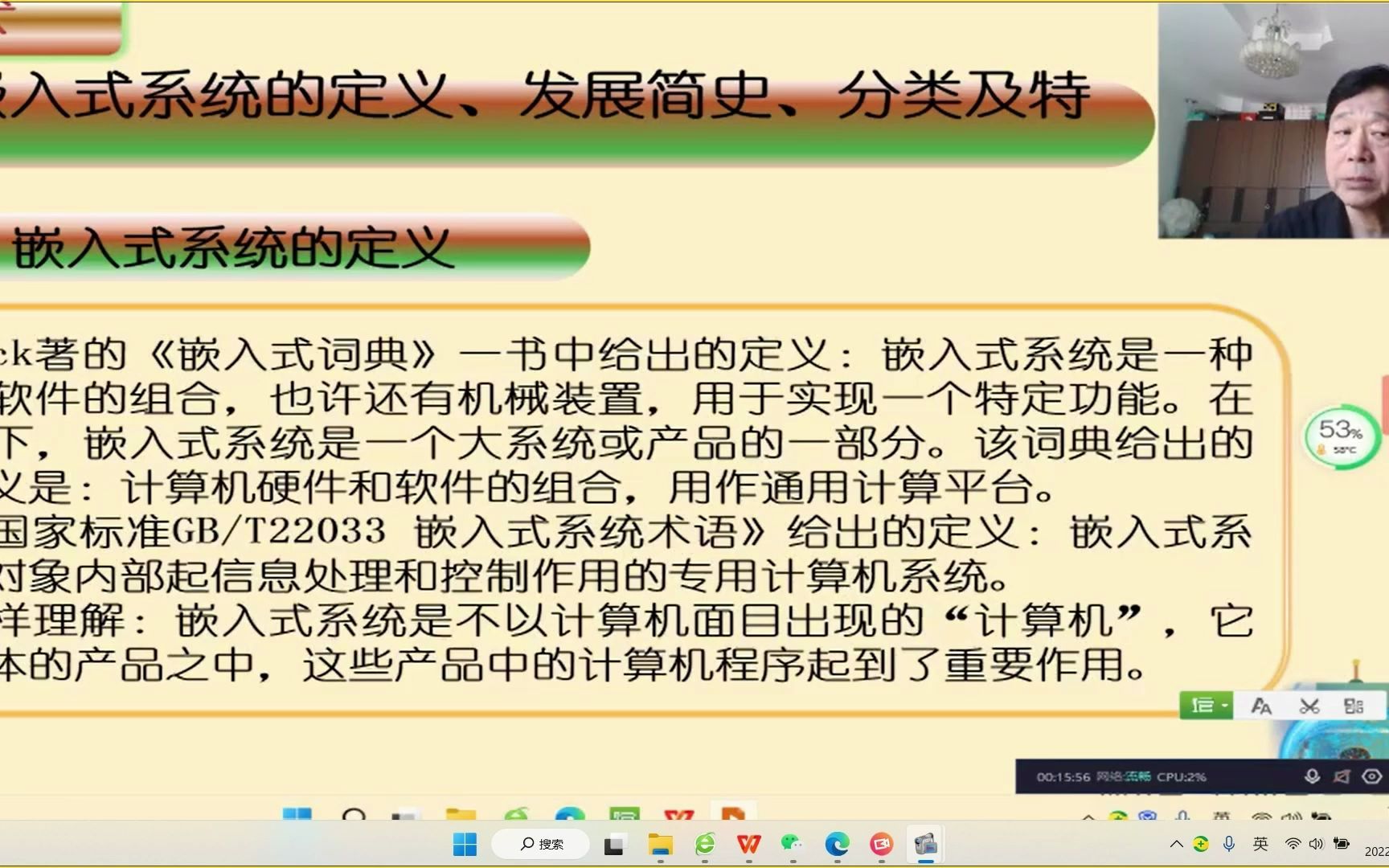Switch input language via 英 indicator

tap(1260, 844)
